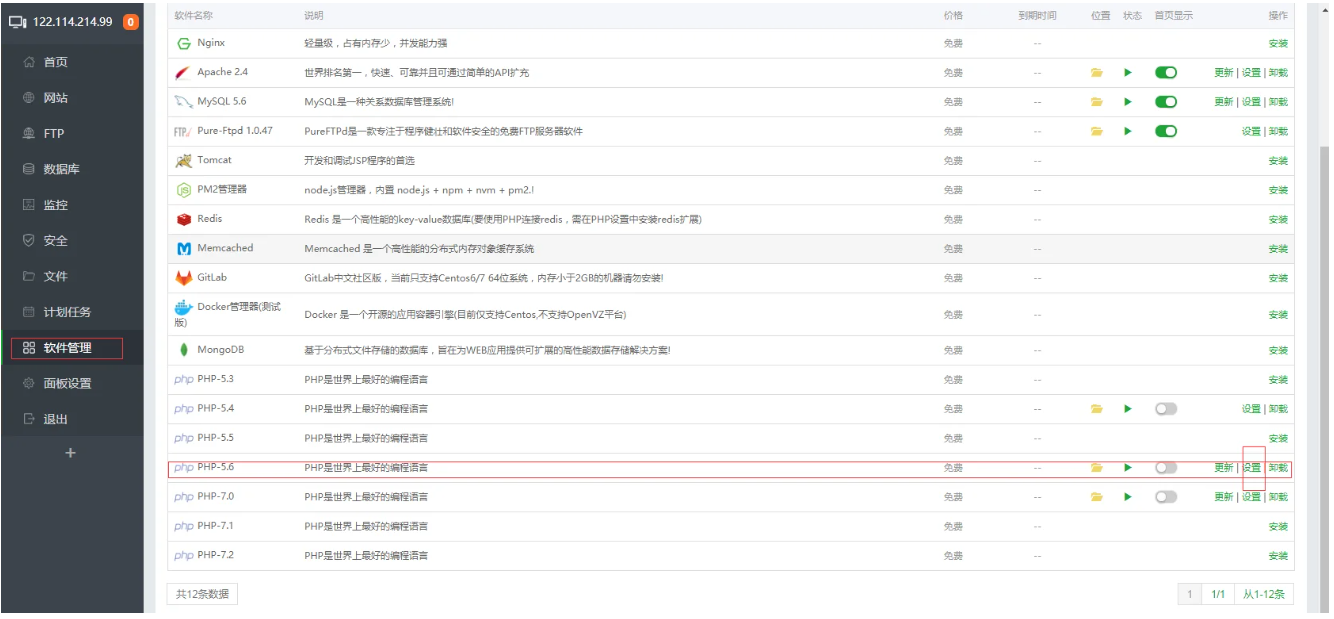Click the play status icon for MySQL 5.6
1334x619 pixels.
[1128, 102]
